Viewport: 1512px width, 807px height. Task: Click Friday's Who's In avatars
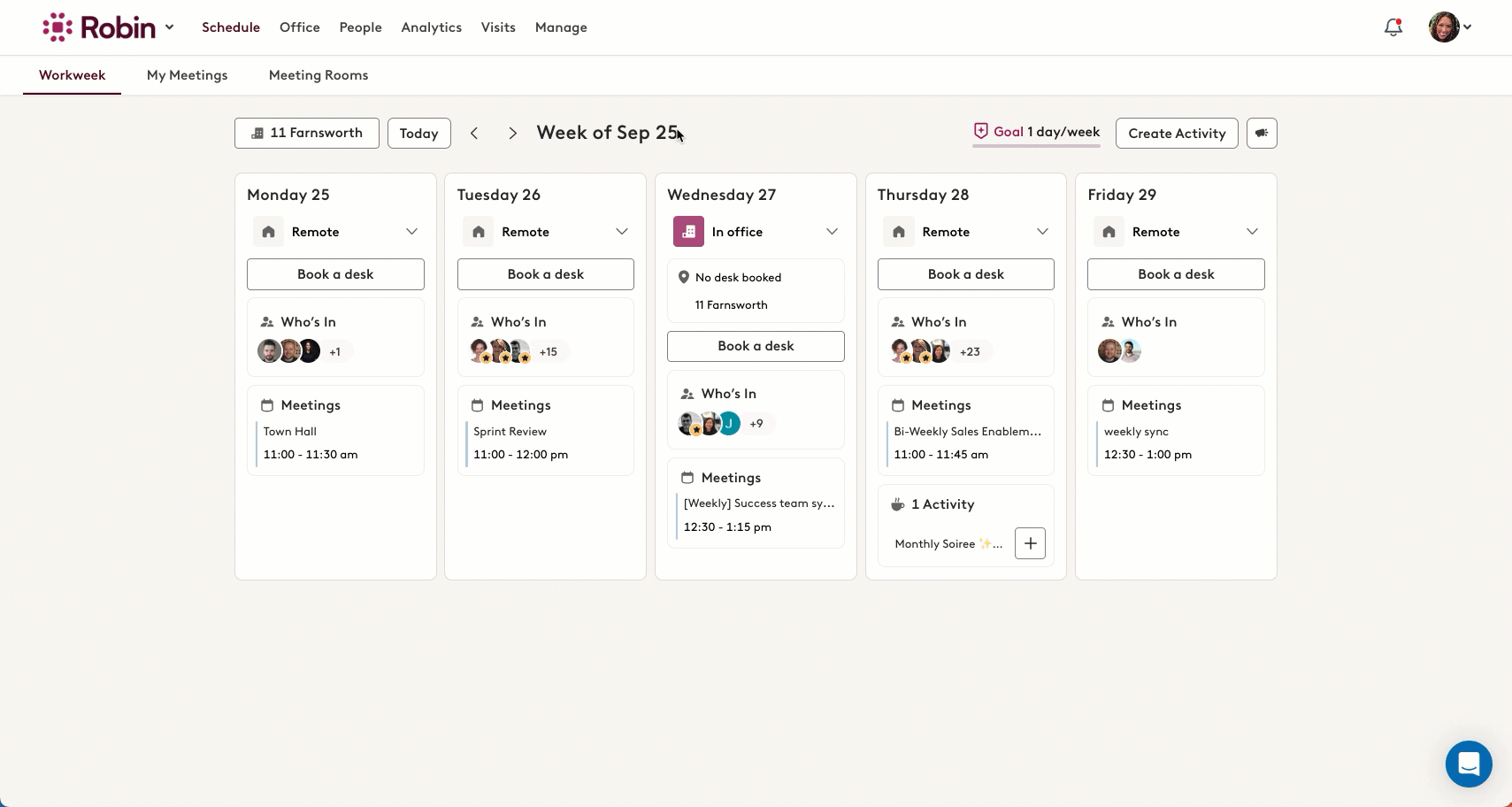tap(1120, 351)
